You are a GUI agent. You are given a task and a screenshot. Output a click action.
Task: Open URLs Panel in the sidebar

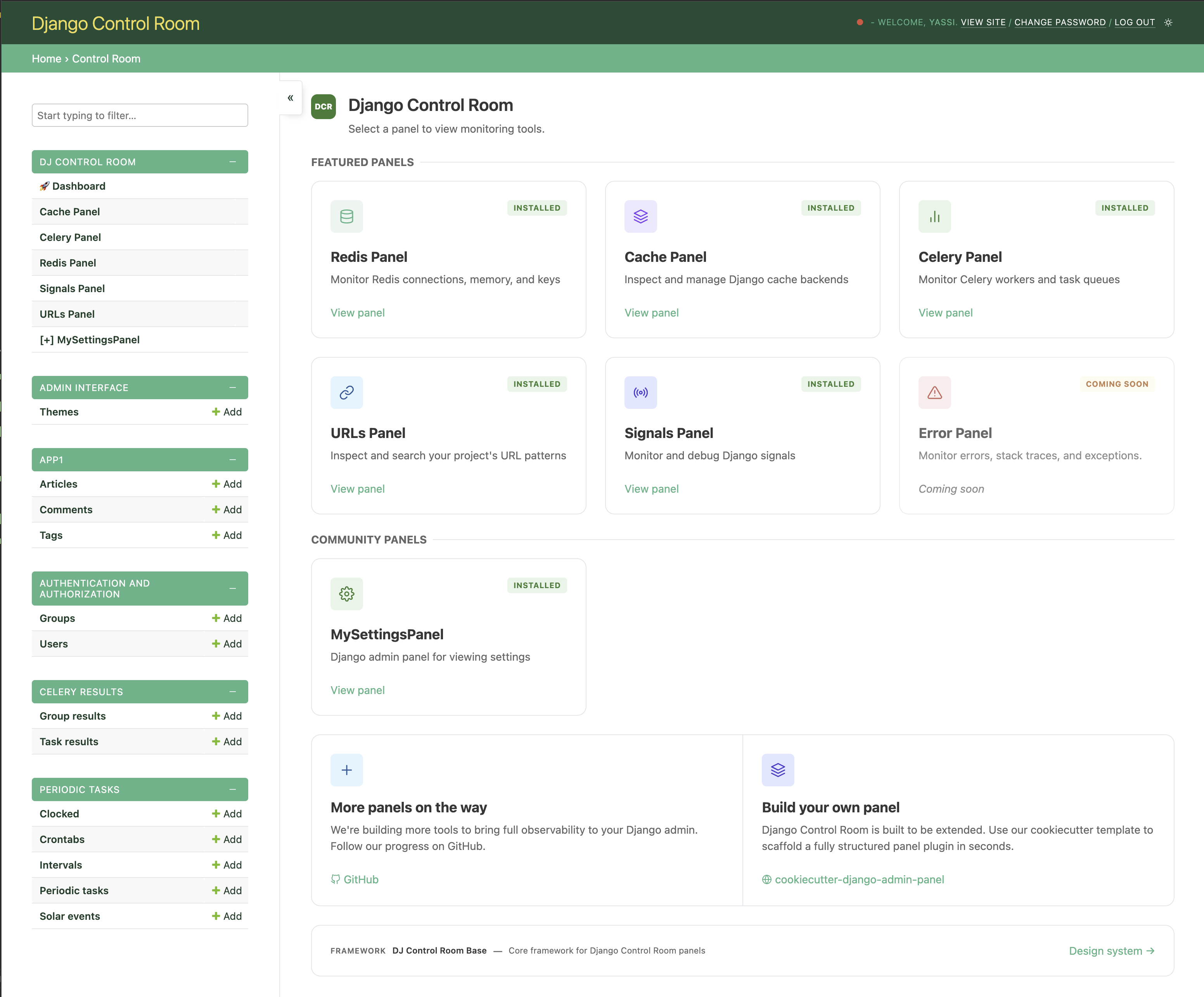pos(67,314)
